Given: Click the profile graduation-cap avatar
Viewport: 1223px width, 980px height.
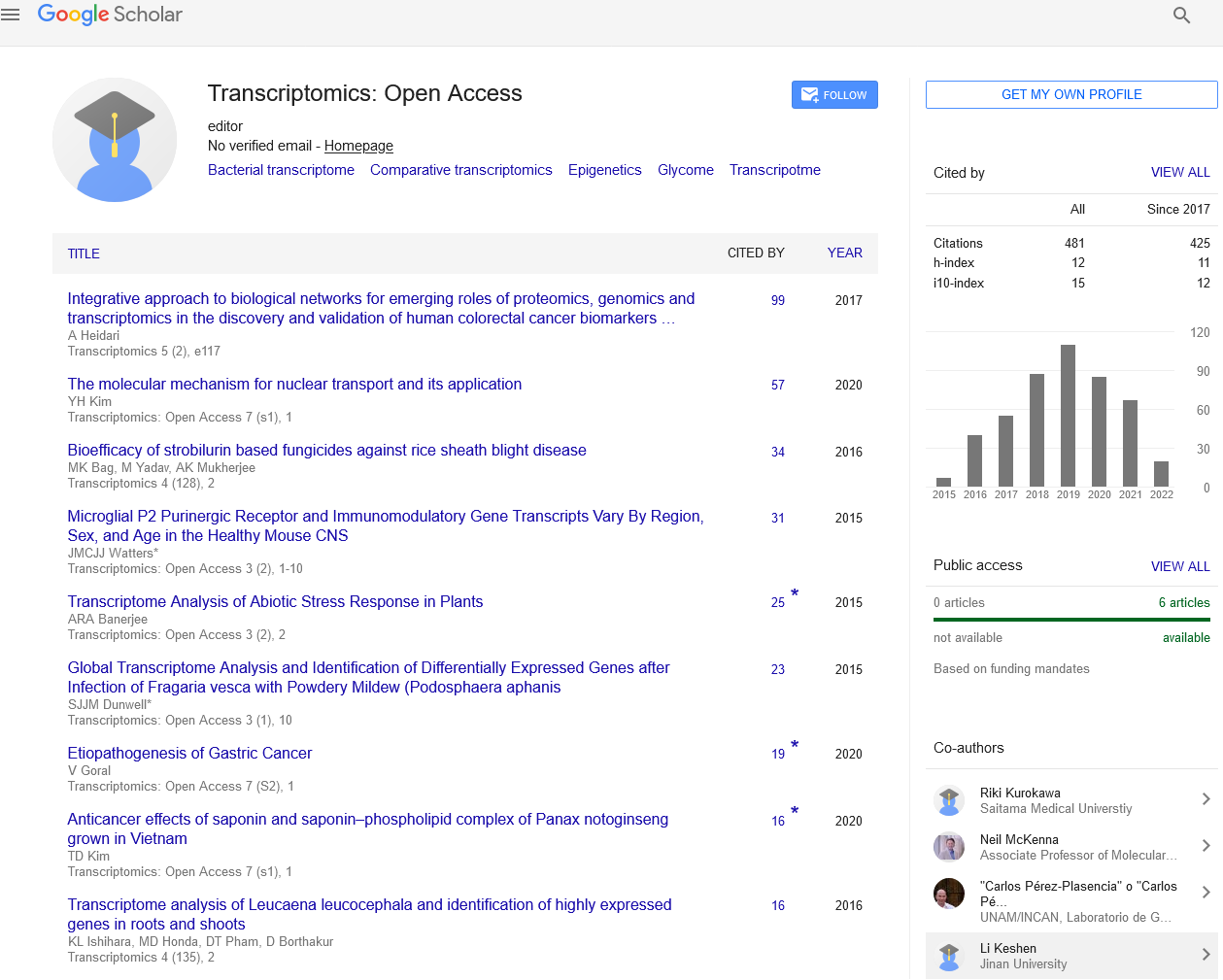Looking at the screenshot, I should click(115, 140).
